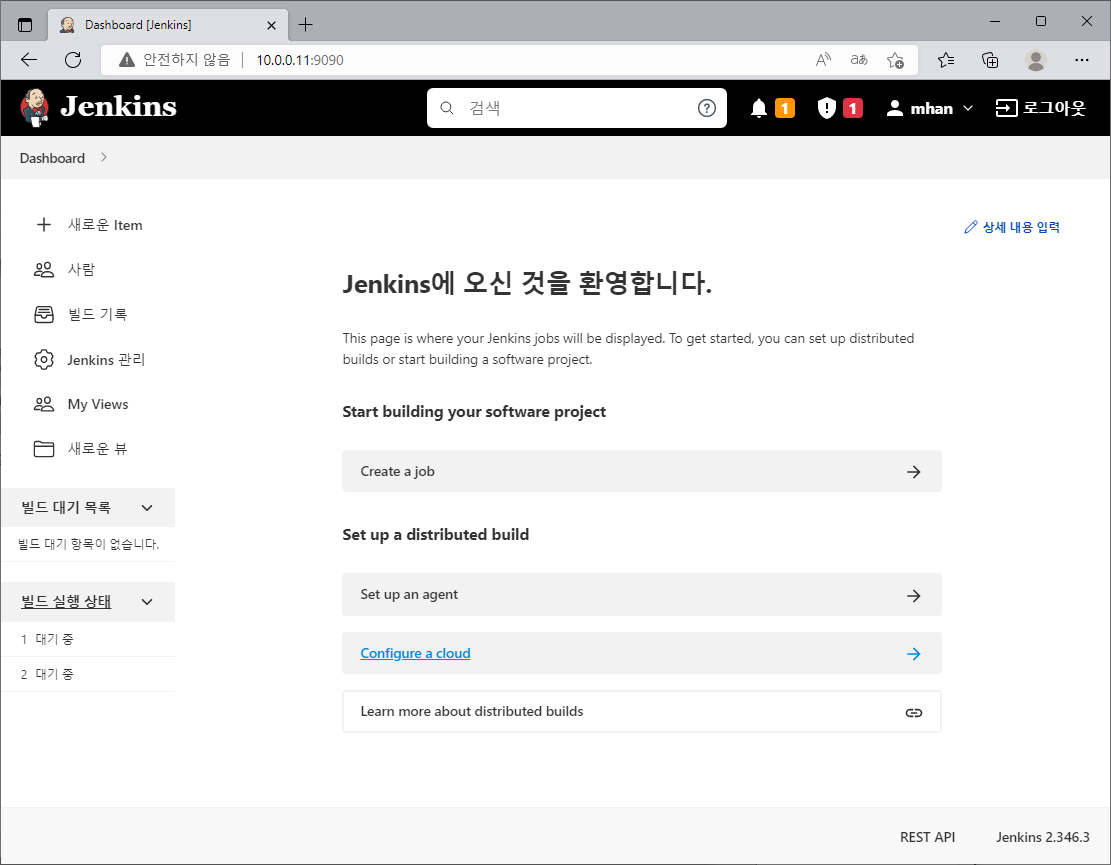Open the Configure a cloud link
Screen dimensions: 1111x865
coord(415,653)
